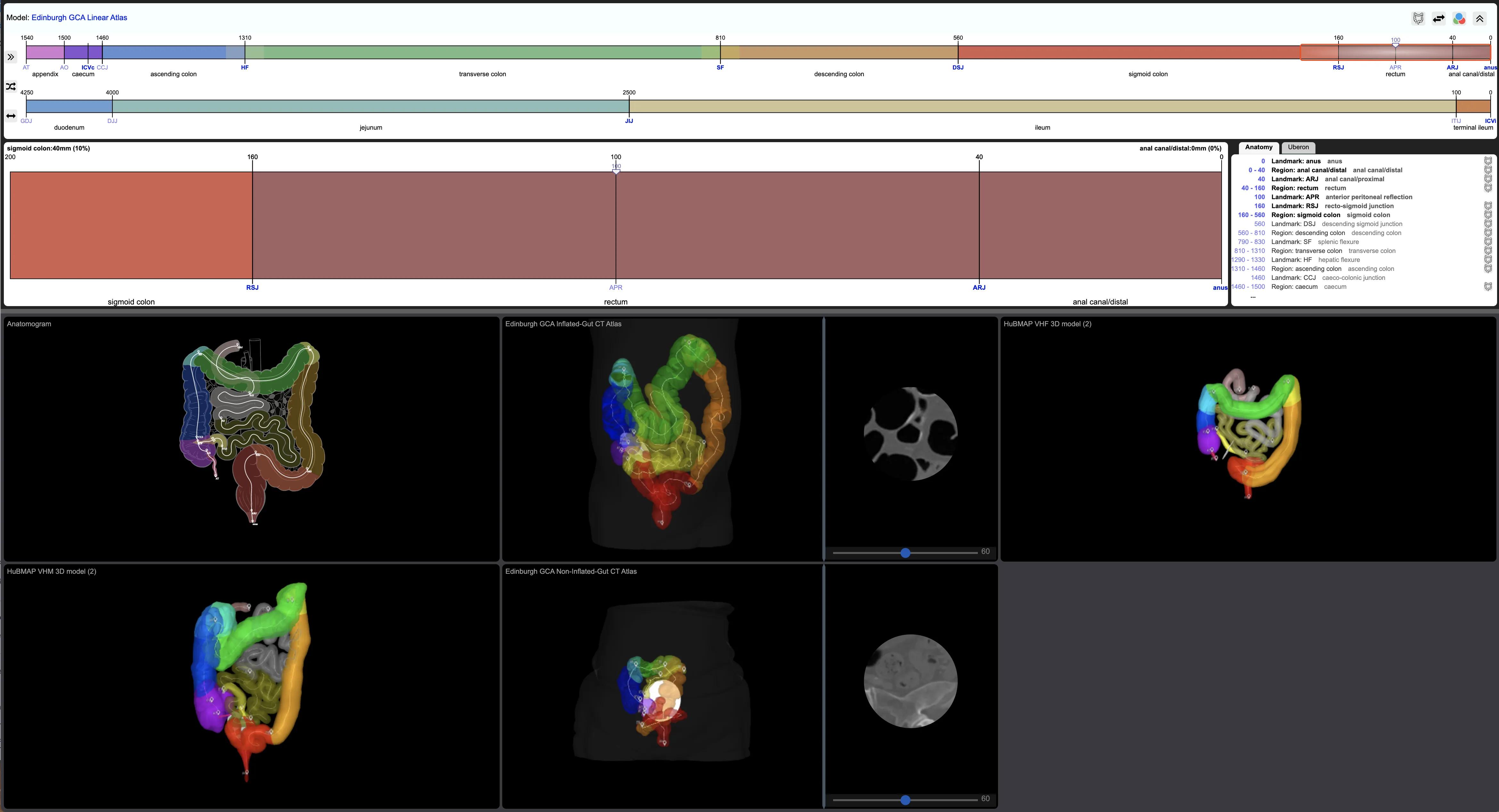Click gut icon in Region: caecum row
The image size is (1499, 812).
point(1488,287)
